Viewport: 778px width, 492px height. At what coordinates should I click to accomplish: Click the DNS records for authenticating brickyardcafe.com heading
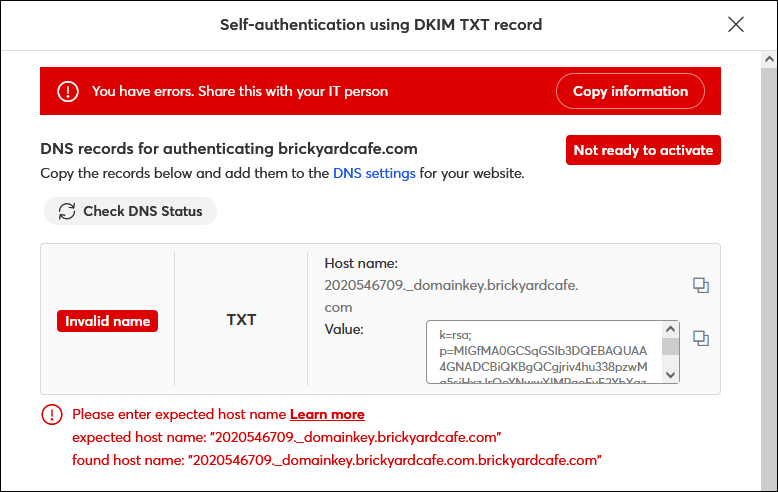[x=229, y=149]
